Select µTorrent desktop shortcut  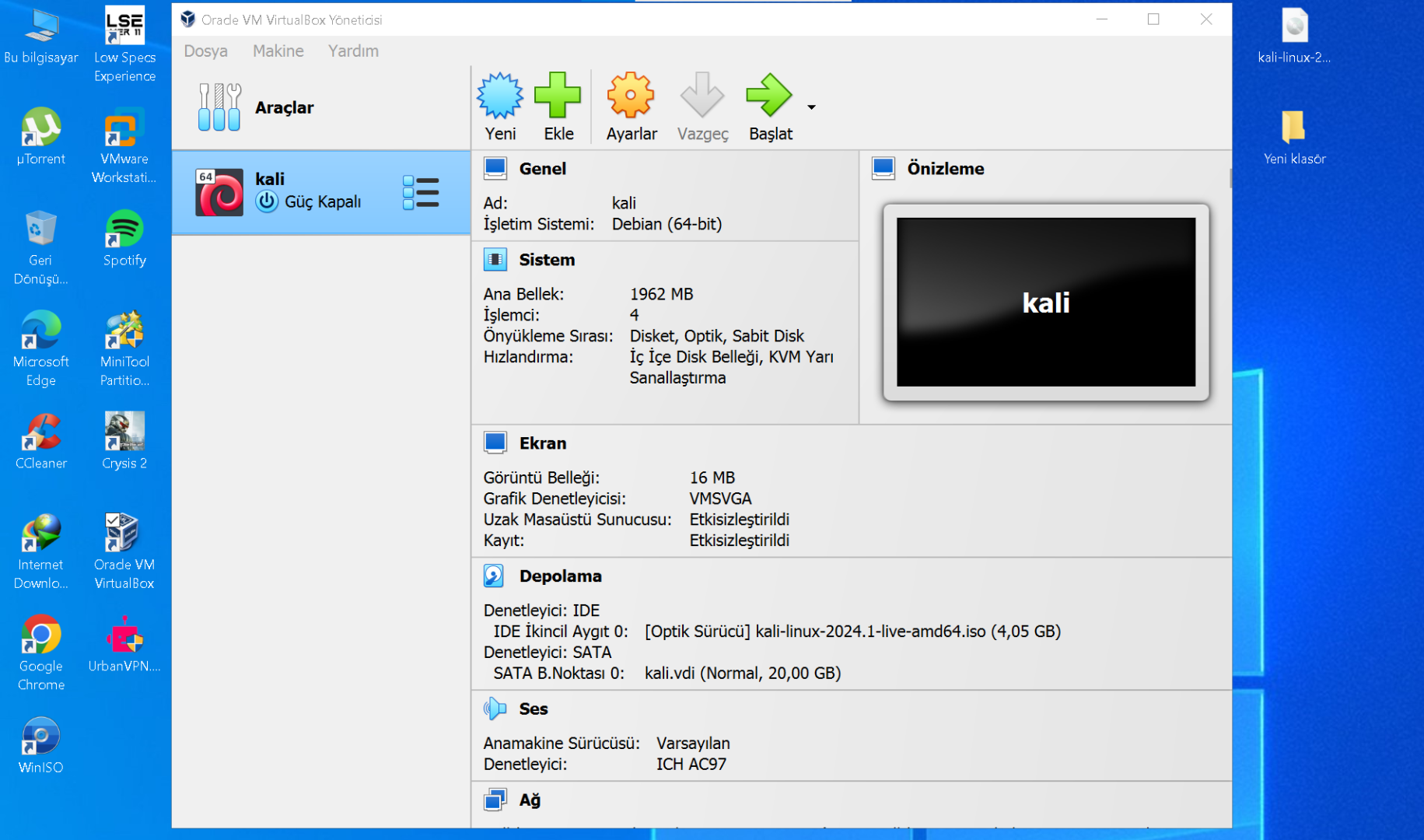coord(41,138)
